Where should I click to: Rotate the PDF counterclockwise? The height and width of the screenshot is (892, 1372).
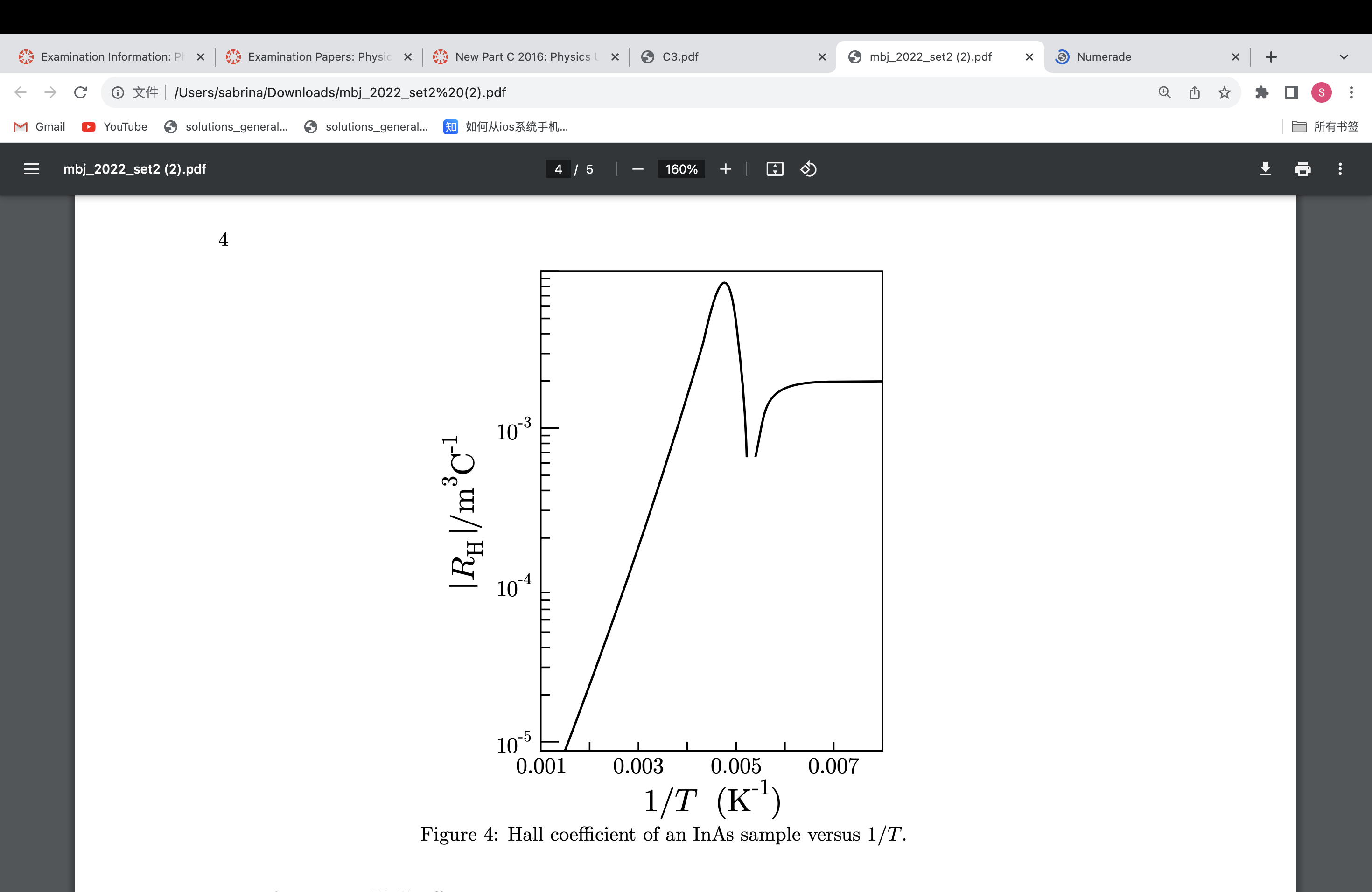click(x=808, y=169)
